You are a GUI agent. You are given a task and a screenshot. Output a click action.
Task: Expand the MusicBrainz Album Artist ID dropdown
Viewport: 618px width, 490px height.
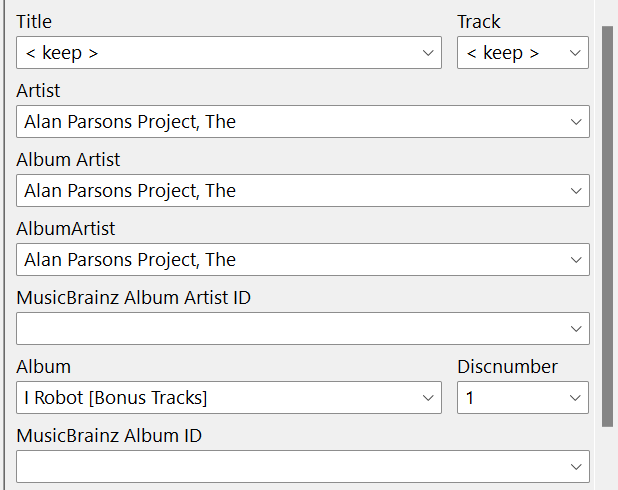click(575, 328)
